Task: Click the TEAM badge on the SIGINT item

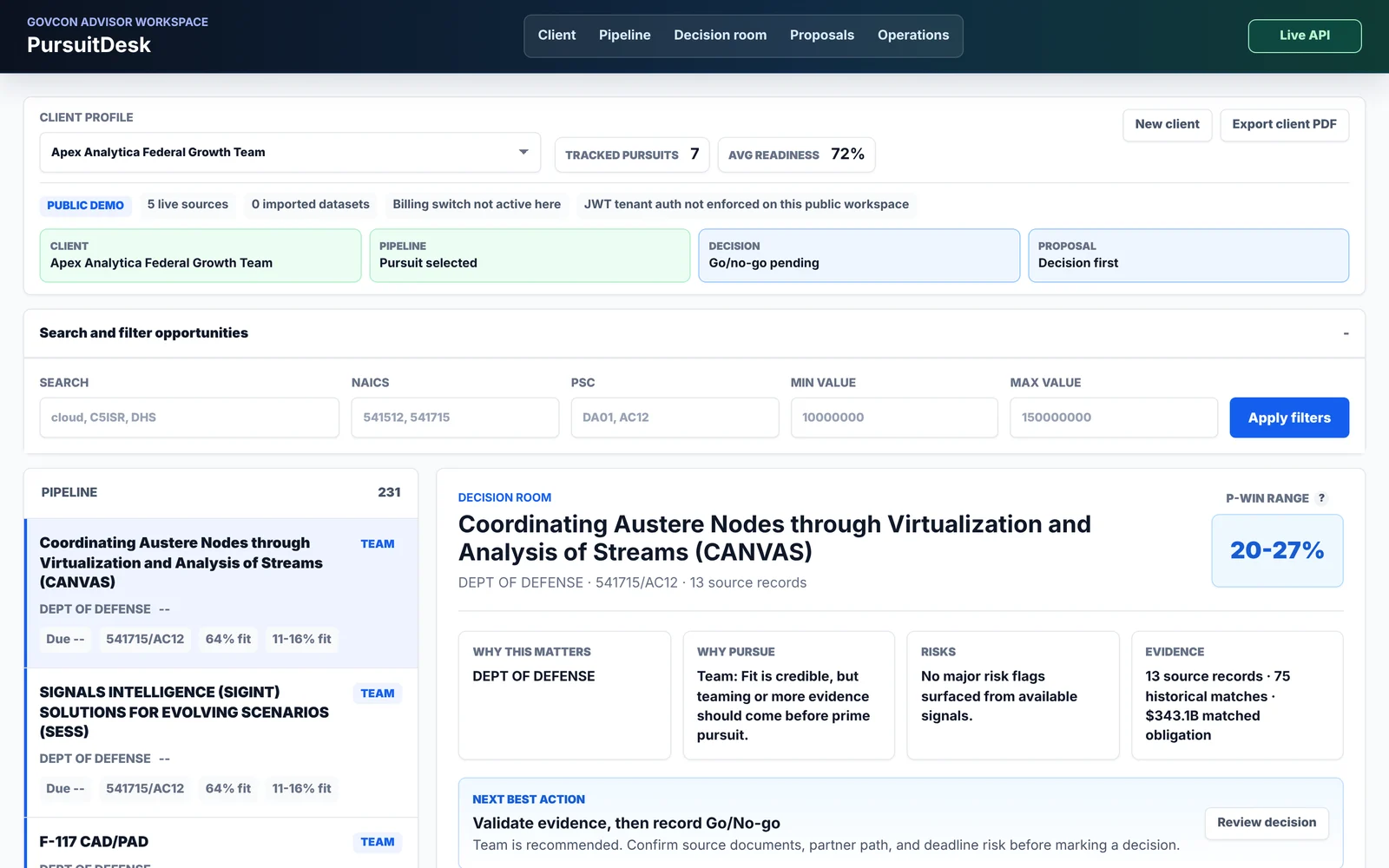Action: pyautogui.click(x=378, y=694)
